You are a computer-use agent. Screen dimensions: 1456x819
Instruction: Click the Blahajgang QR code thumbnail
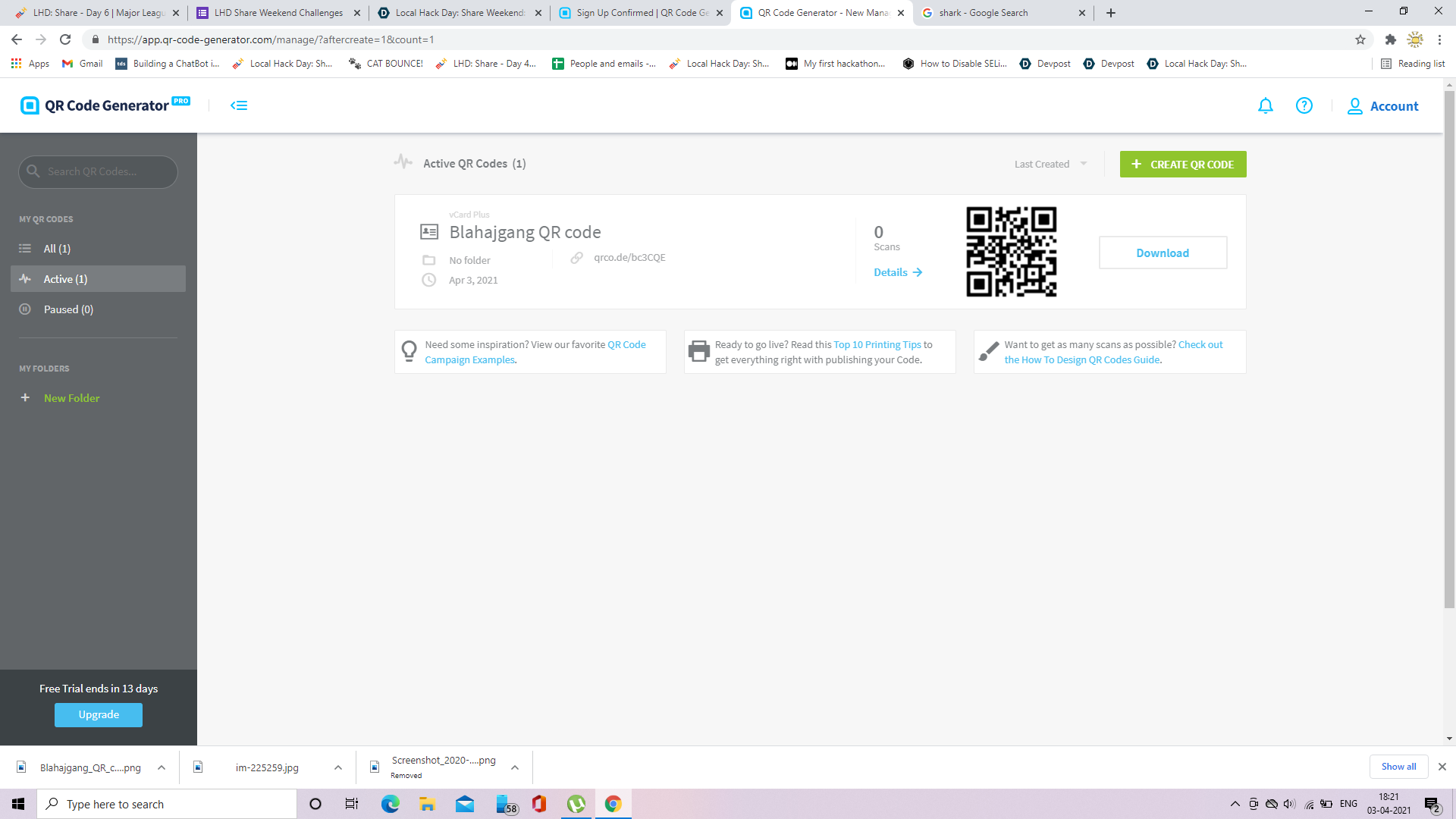click(1011, 252)
